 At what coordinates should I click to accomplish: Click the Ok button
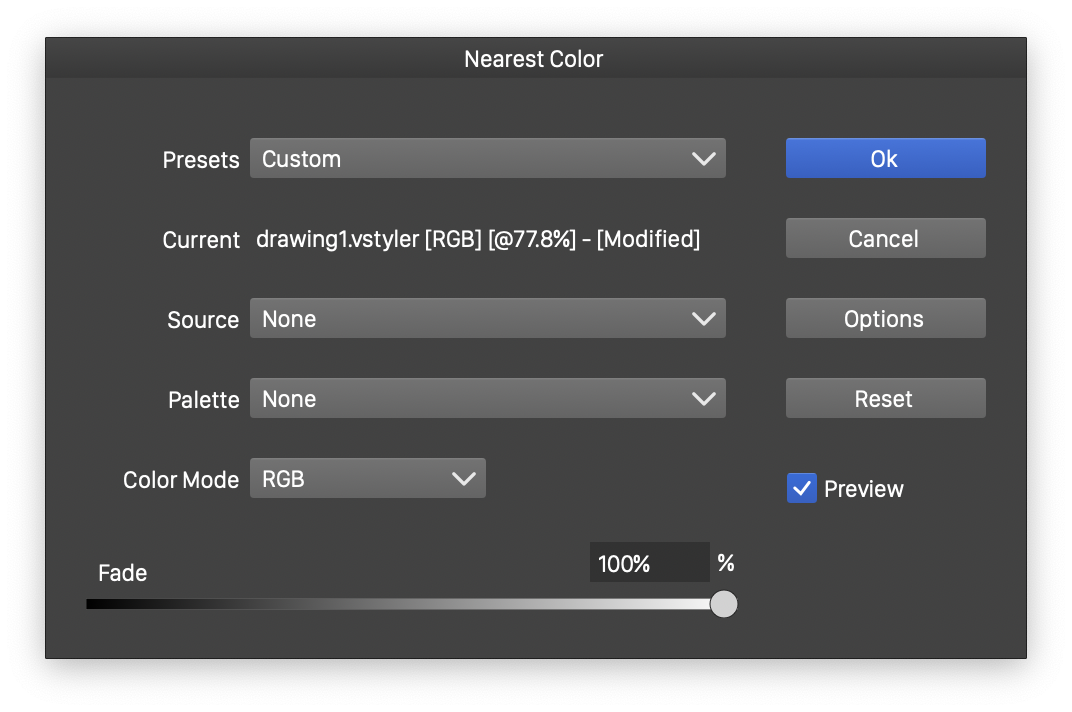tap(885, 158)
